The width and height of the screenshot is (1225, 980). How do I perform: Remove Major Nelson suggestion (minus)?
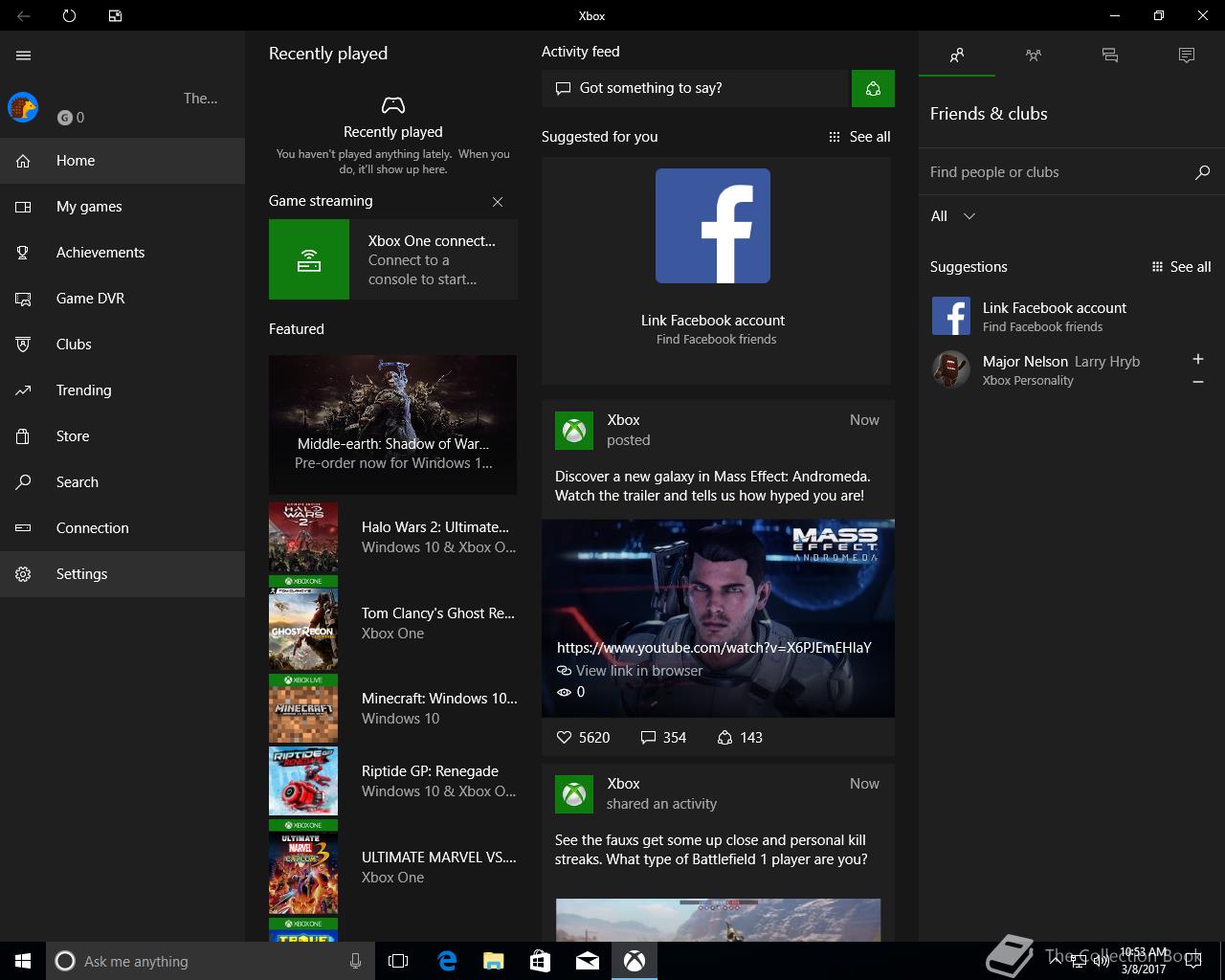1197,382
